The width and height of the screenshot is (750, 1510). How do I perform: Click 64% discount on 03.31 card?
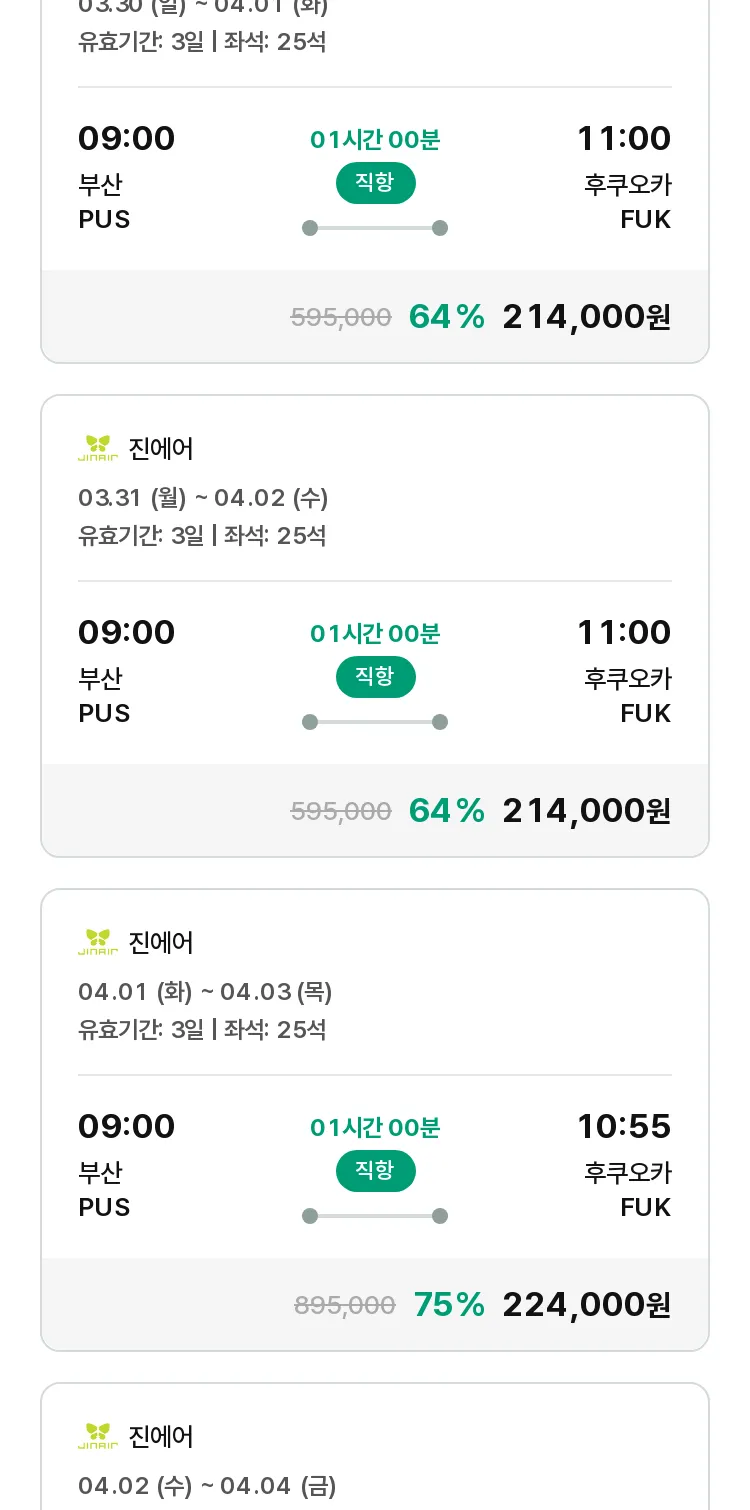click(447, 811)
